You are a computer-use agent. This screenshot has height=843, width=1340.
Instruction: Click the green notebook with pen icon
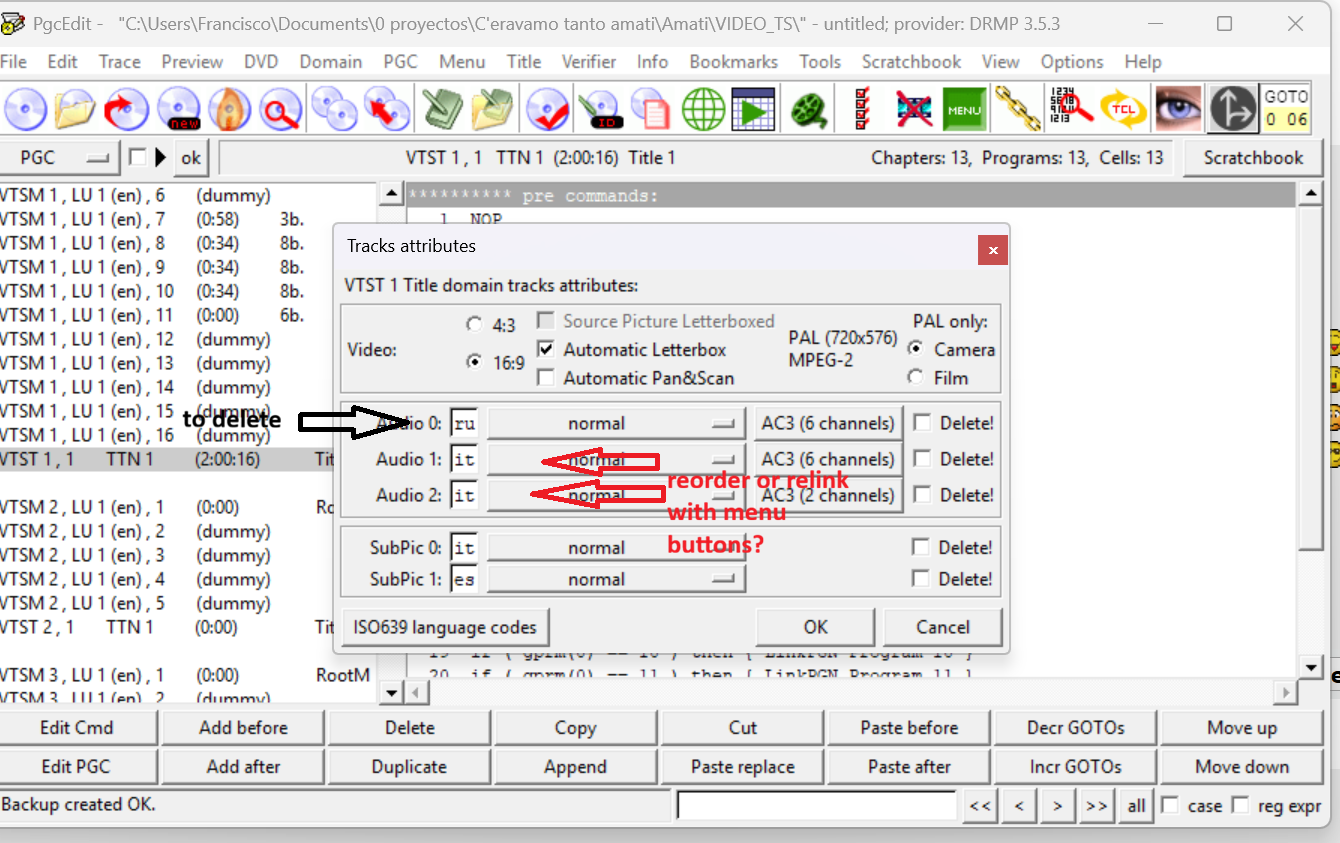tap(440, 109)
